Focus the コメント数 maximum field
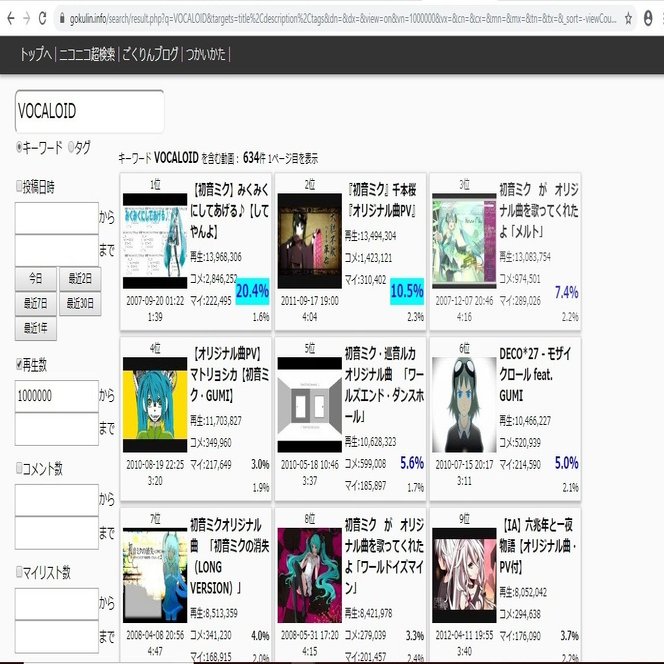 pos(57,533)
